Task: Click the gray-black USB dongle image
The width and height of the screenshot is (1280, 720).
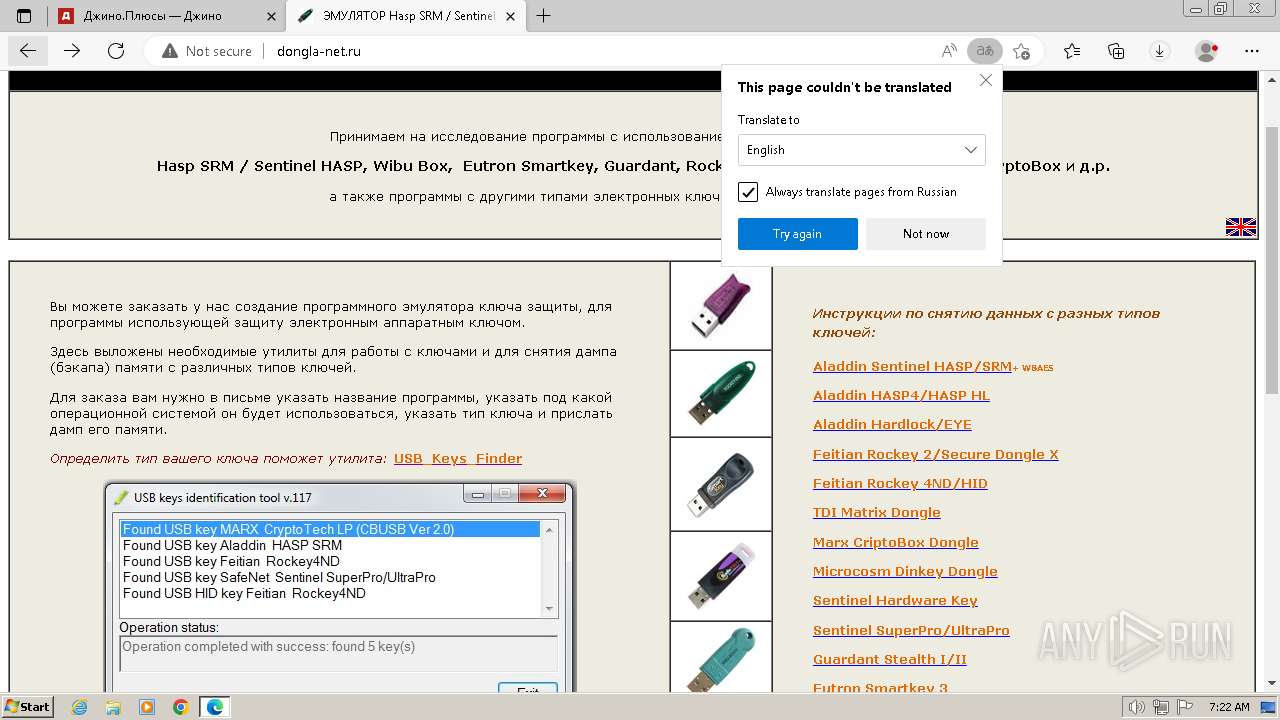Action: [720, 484]
